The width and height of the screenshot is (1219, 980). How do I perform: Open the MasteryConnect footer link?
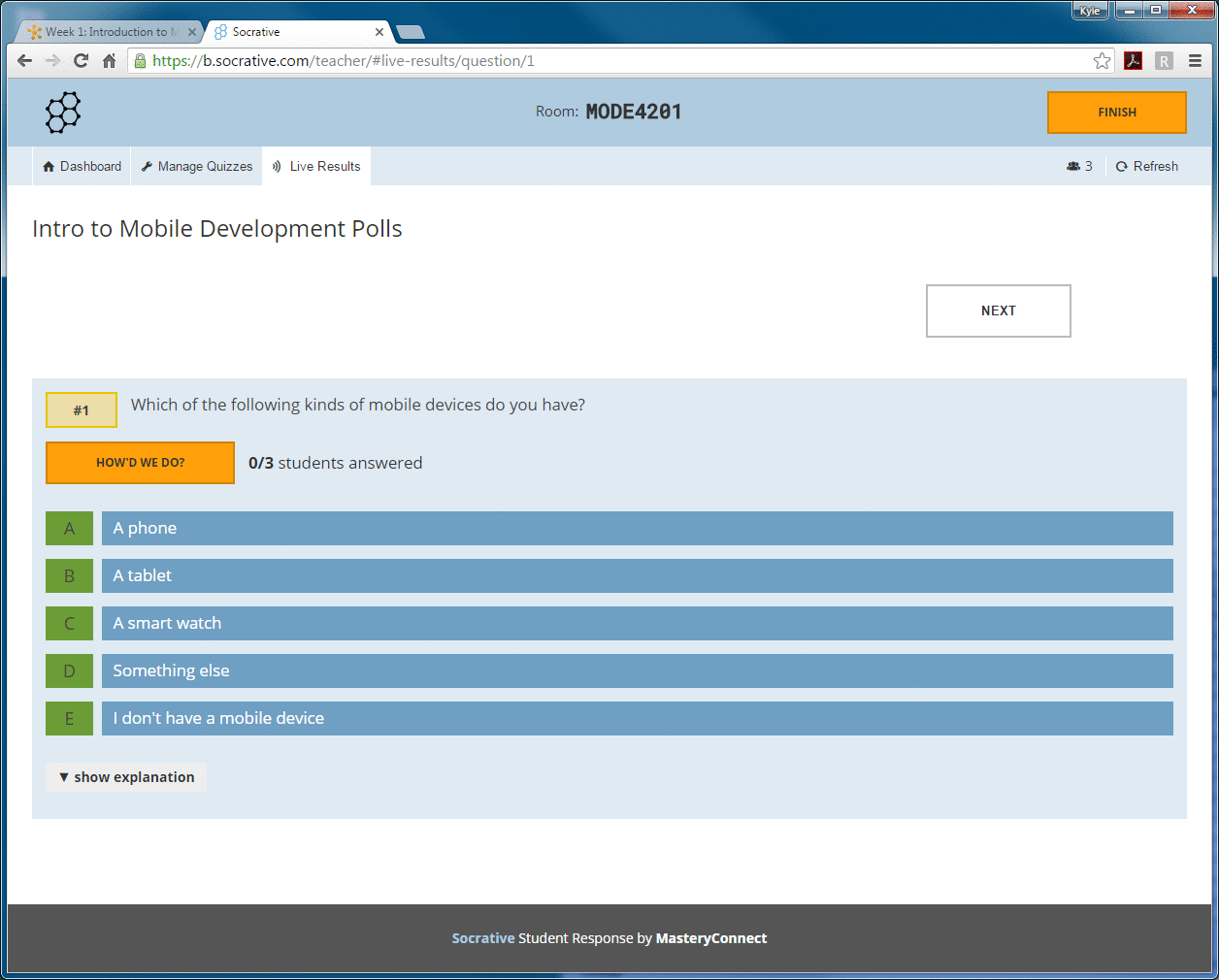711,938
